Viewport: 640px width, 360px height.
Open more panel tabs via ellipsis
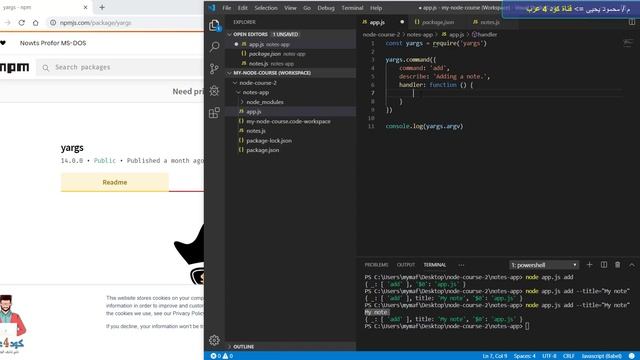coord(461,265)
